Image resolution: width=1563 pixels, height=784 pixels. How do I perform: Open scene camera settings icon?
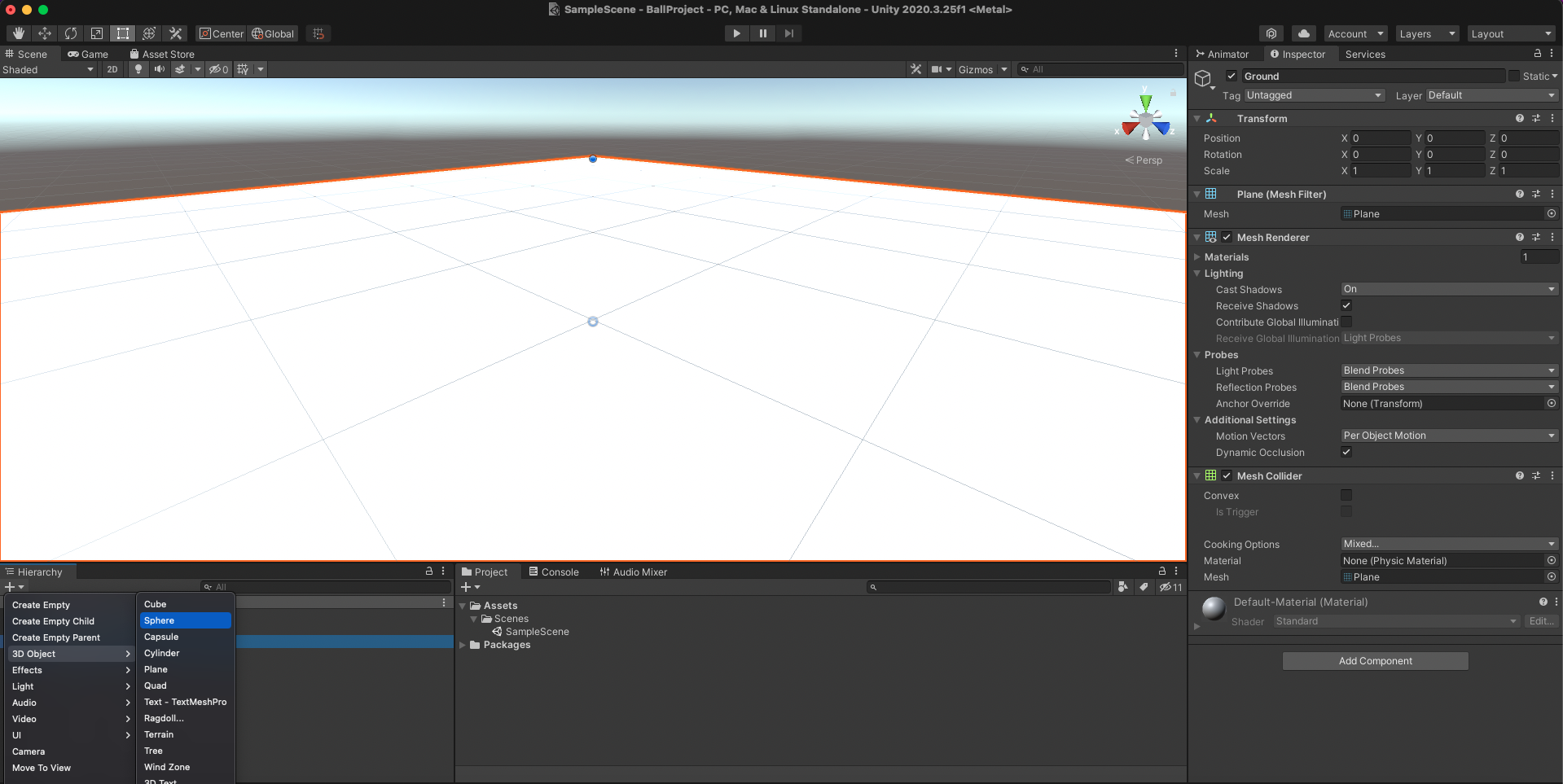(937, 69)
